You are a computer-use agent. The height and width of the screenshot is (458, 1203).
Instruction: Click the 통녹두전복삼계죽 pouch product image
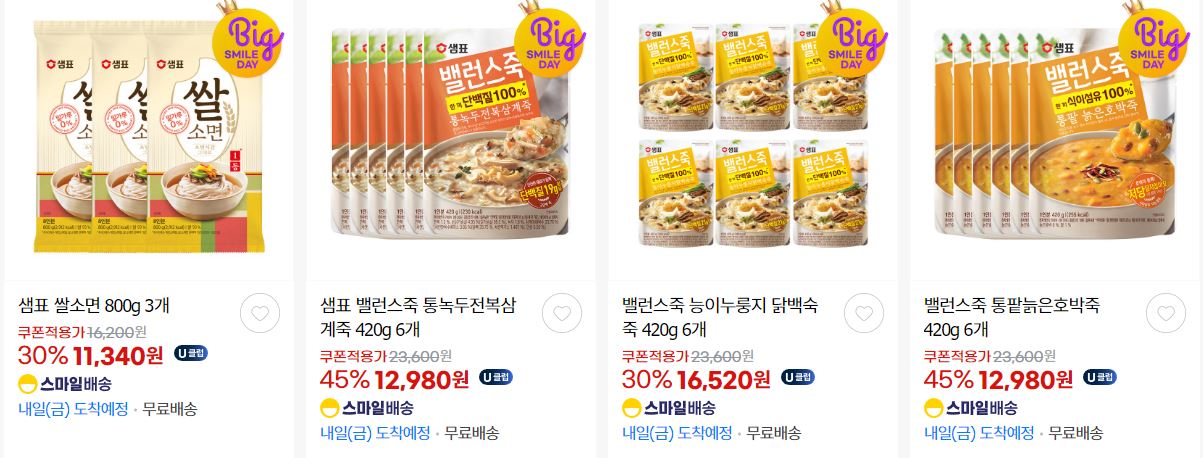(x=449, y=141)
